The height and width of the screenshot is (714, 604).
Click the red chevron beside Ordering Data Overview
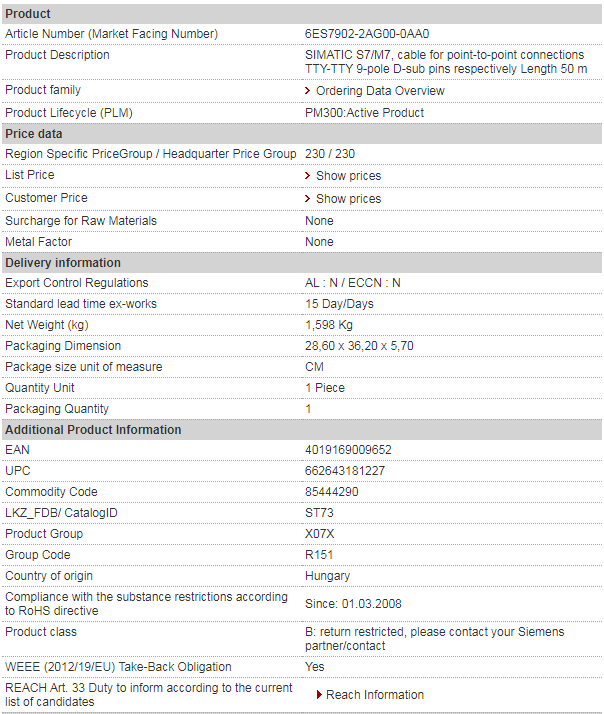[307, 91]
